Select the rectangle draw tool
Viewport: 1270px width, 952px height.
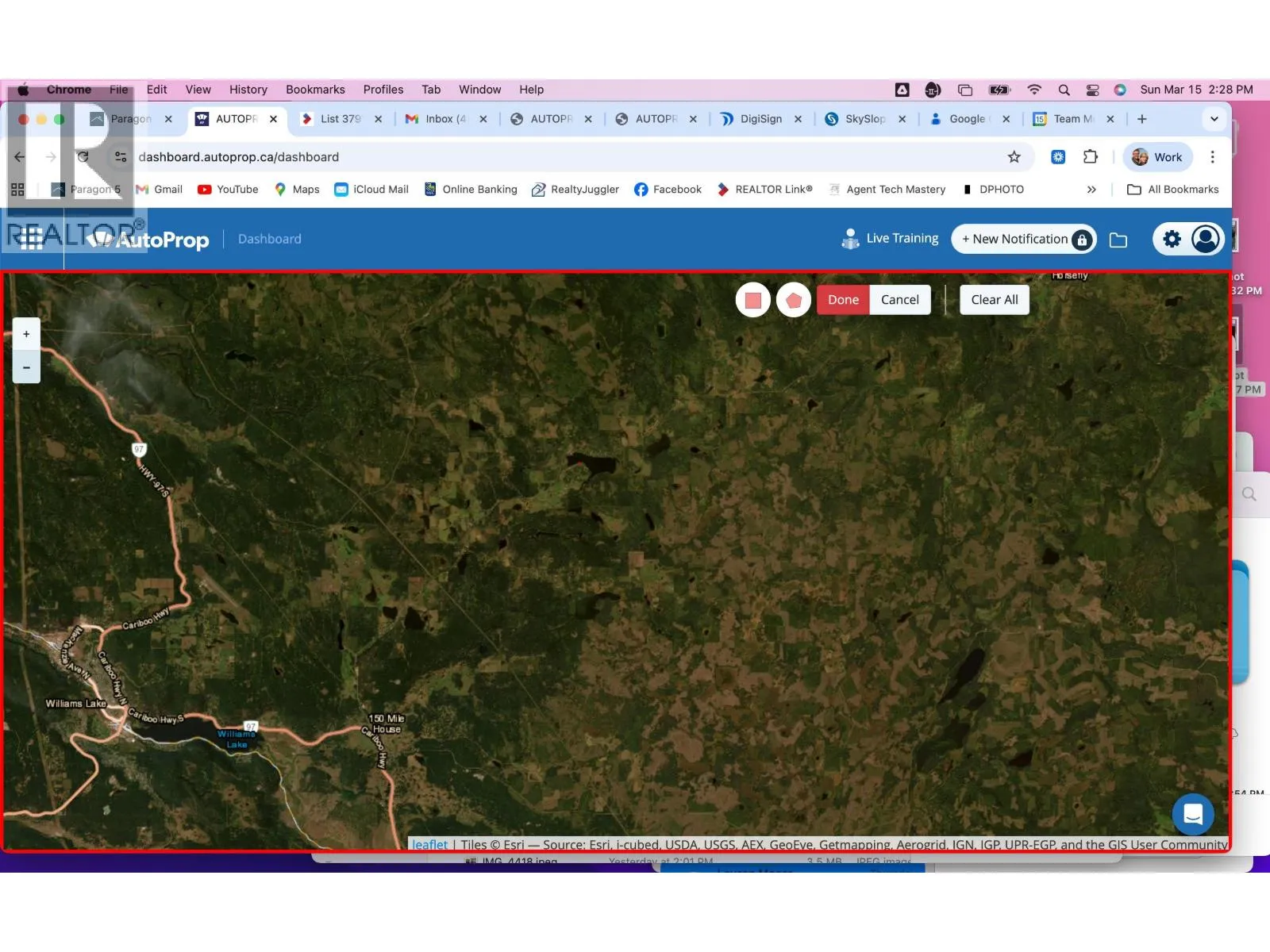[x=752, y=300]
